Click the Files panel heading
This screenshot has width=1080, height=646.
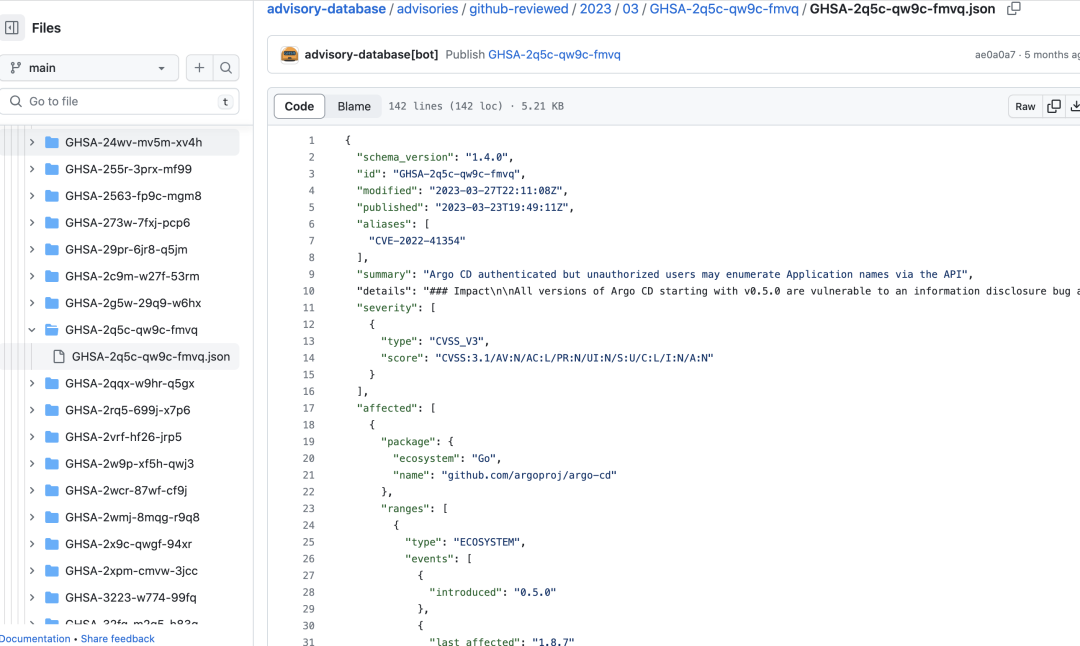[x=46, y=28]
